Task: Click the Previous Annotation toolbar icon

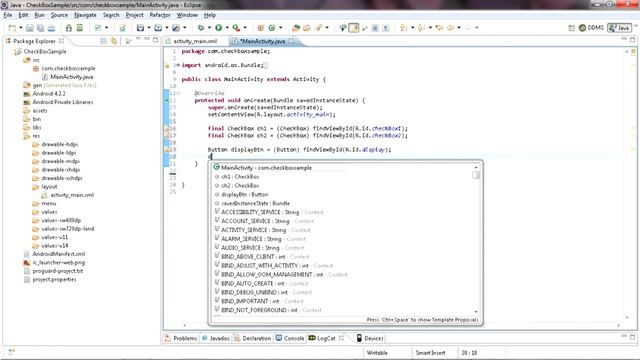Action: 421,28
